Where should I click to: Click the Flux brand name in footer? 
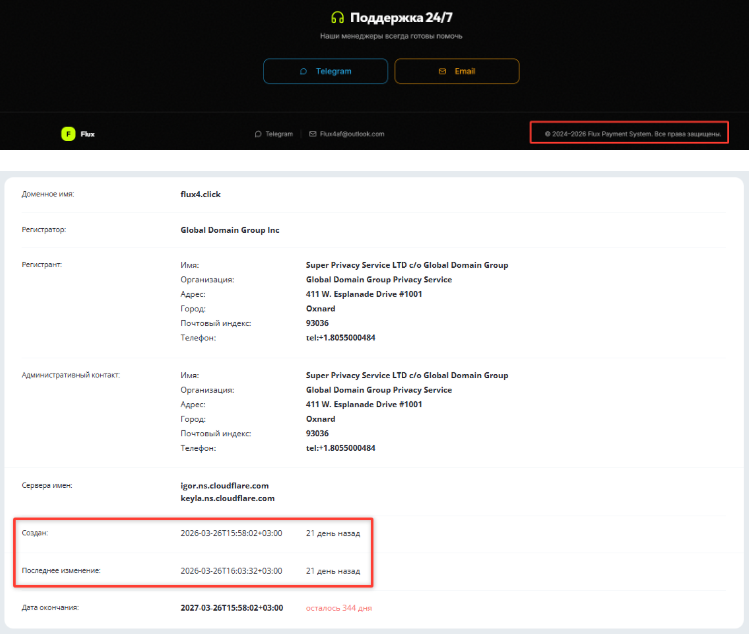point(88,134)
